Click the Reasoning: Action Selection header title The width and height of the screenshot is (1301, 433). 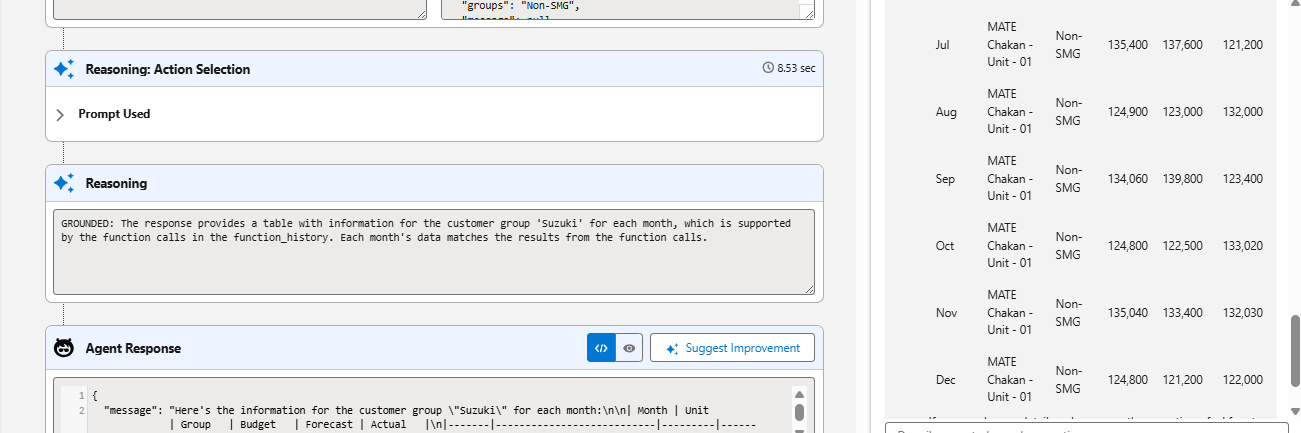point(167,69)
